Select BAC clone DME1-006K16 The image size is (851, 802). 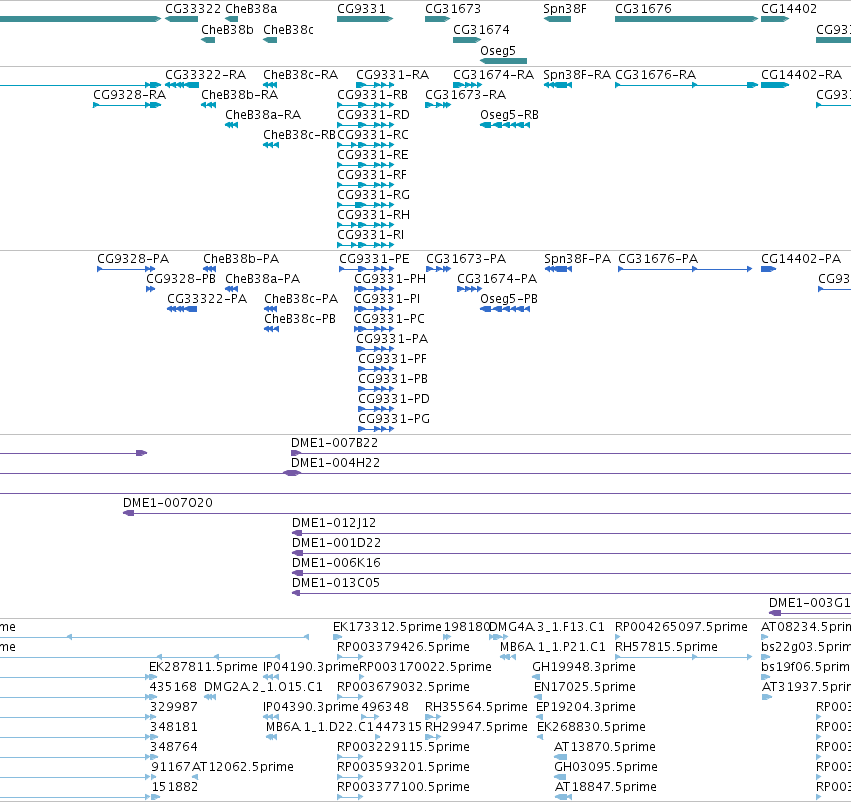click(336, 563)
